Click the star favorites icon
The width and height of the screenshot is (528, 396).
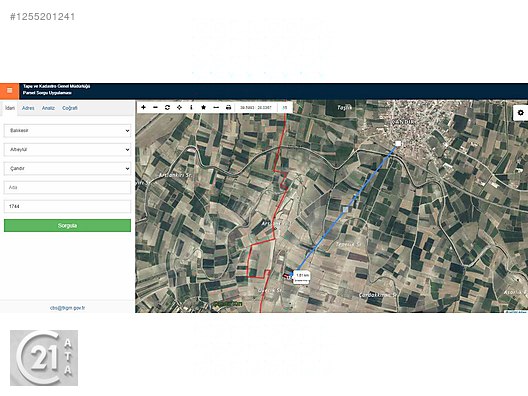pyautogui.click(x=203, y=107)
